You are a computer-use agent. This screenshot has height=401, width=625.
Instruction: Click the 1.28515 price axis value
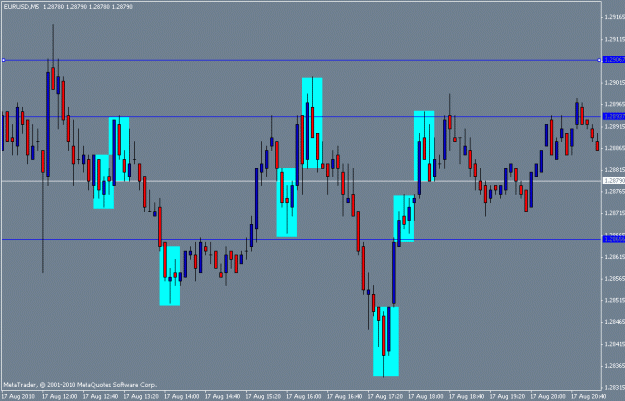pyautogui.click(x=614, y=300)
